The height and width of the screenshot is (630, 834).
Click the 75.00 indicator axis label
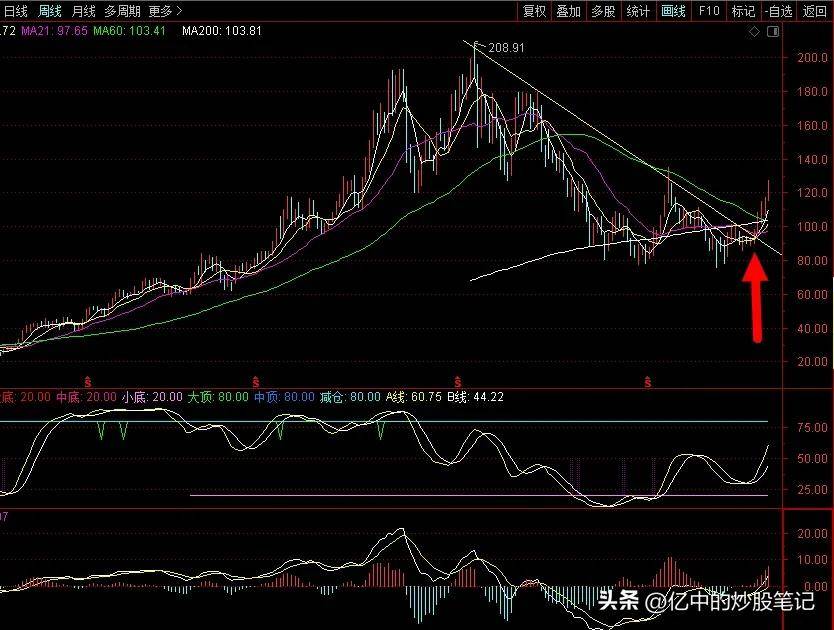tap(812, 428)
